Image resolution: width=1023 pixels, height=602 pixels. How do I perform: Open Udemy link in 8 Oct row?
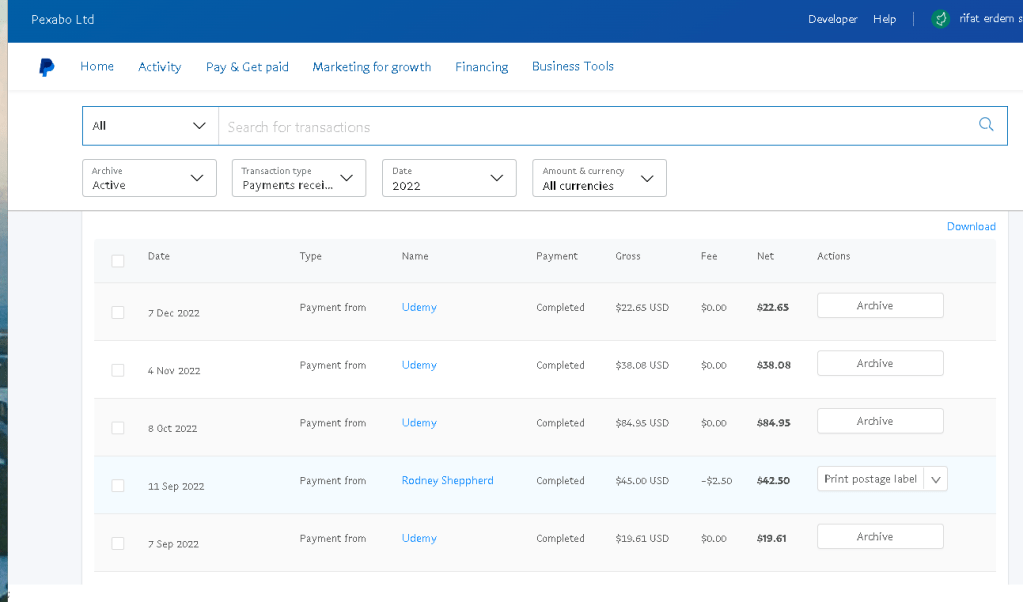[x=419, y=423]
